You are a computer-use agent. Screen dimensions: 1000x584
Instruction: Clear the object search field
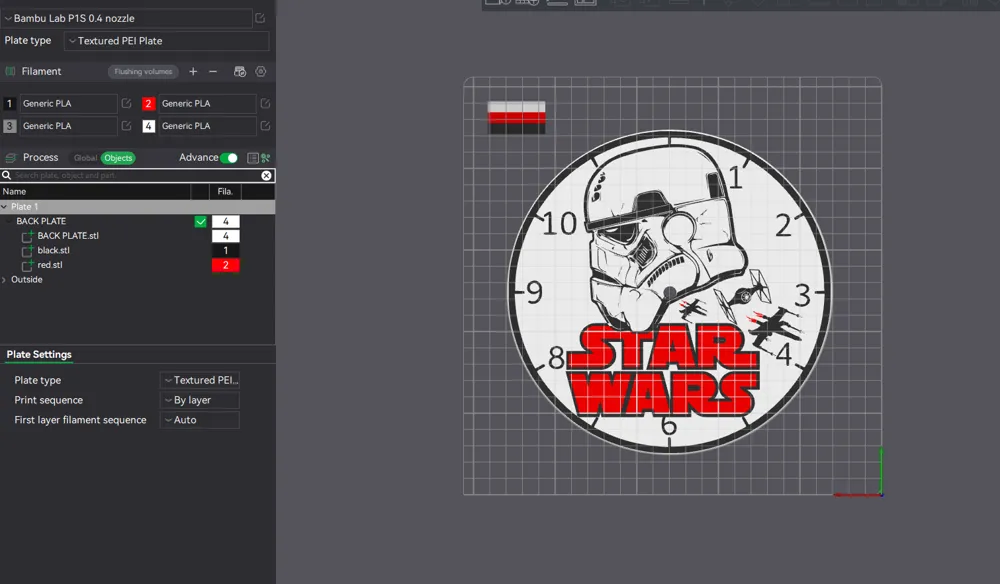(x=267, y=175)
